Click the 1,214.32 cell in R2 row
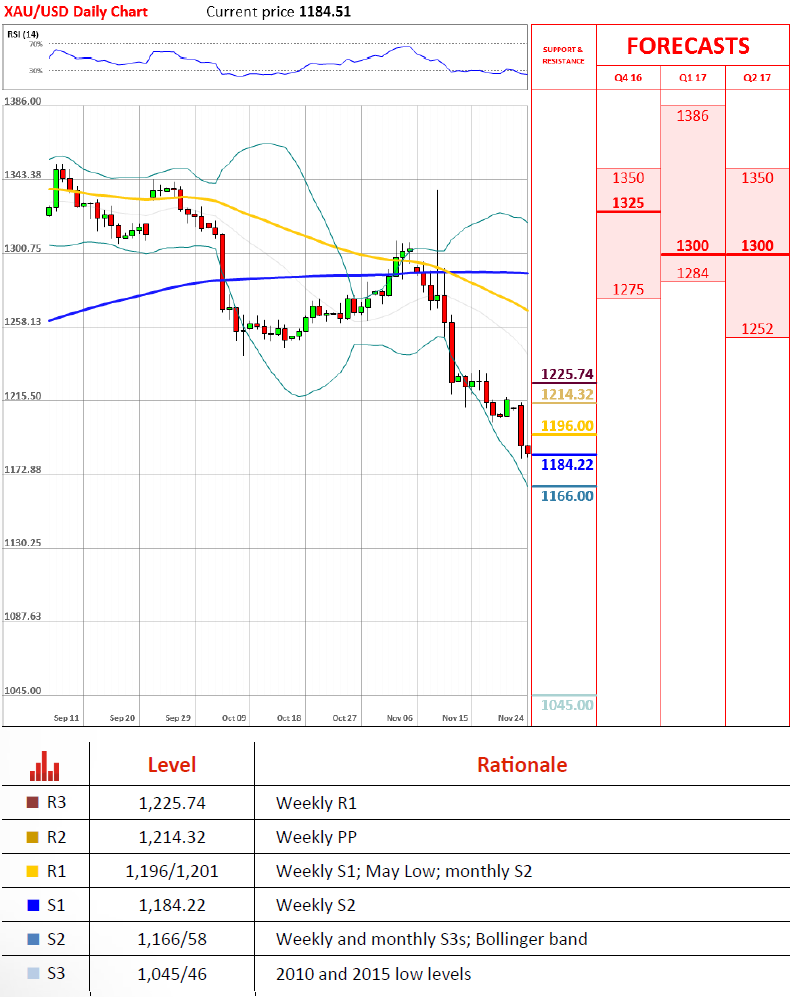798x997 pixels. tap(172, 837)
